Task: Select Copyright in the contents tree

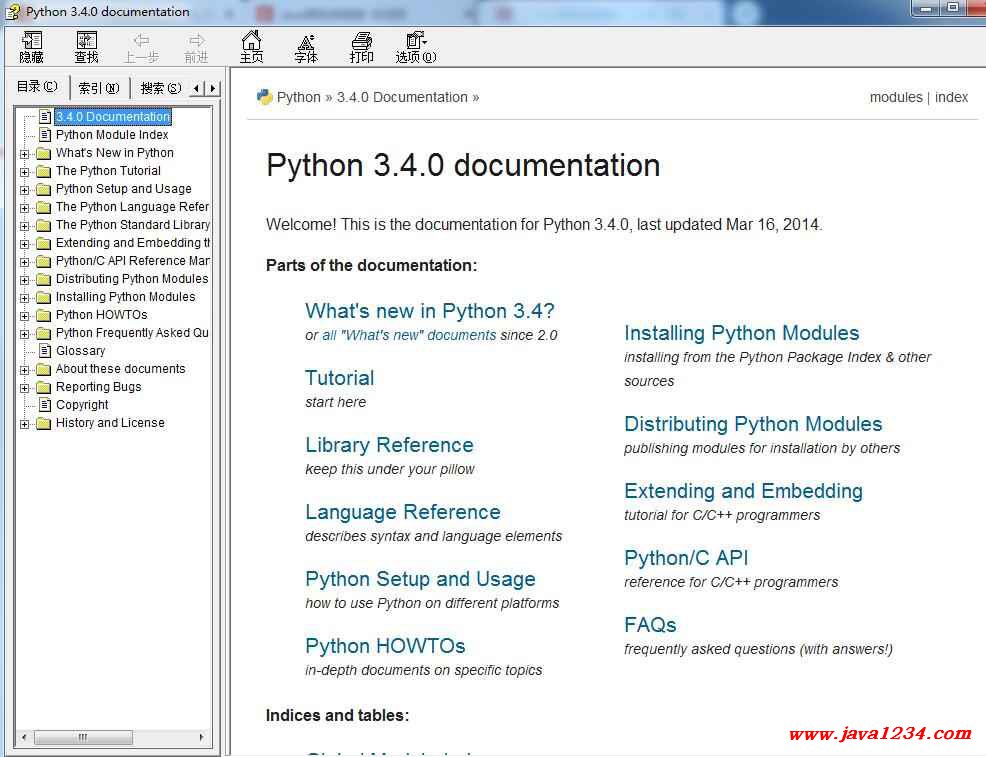Action: [82, 405]
